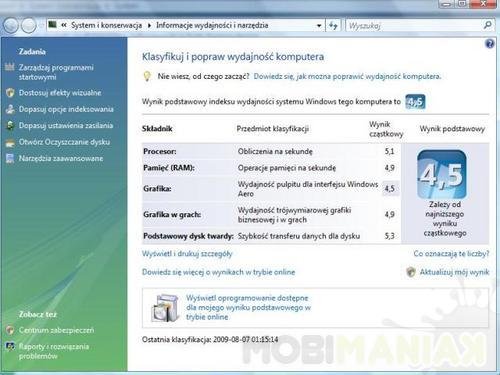Screen dimensions: 500x375
Task: Click the Forward navigation arrow button
Action: coord(29,25)
